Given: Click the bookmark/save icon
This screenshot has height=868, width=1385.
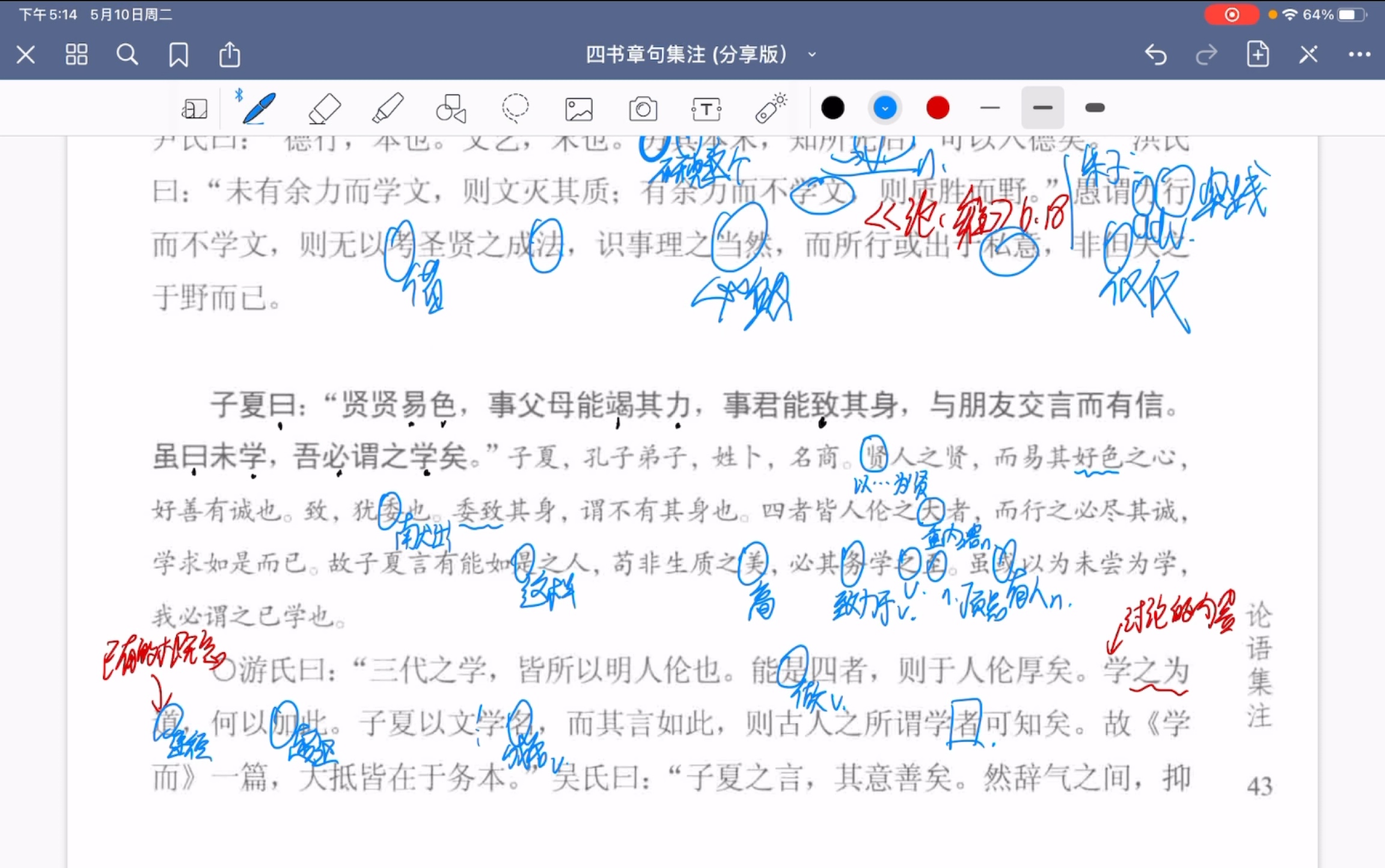Looking at the screenshot, I should pyautogui.click(x=179, y=55).
